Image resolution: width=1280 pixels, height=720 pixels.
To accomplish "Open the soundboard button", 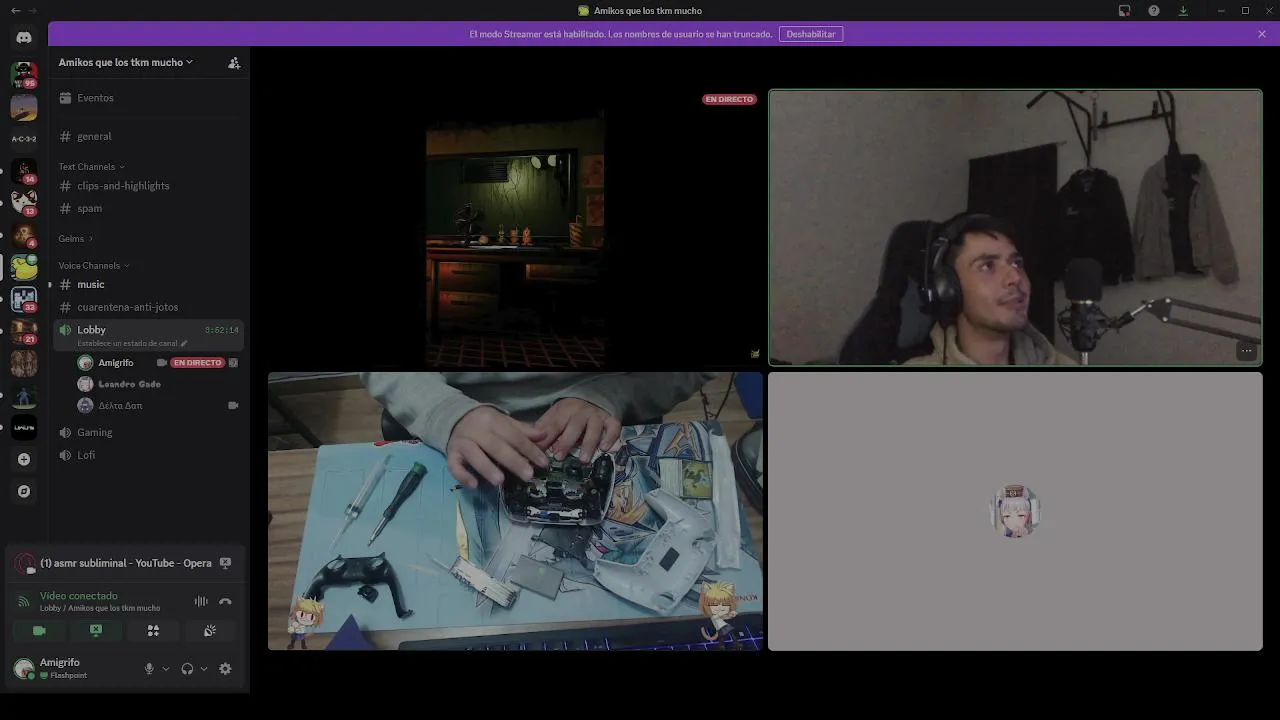I will (x=210, y=630).
